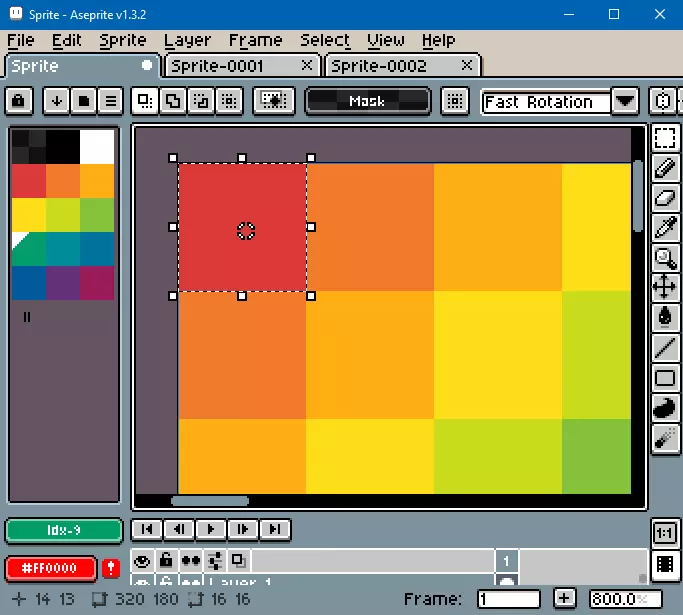
Task: Select the Line tool
Action: pyautogui.click(x=665, y=347)
